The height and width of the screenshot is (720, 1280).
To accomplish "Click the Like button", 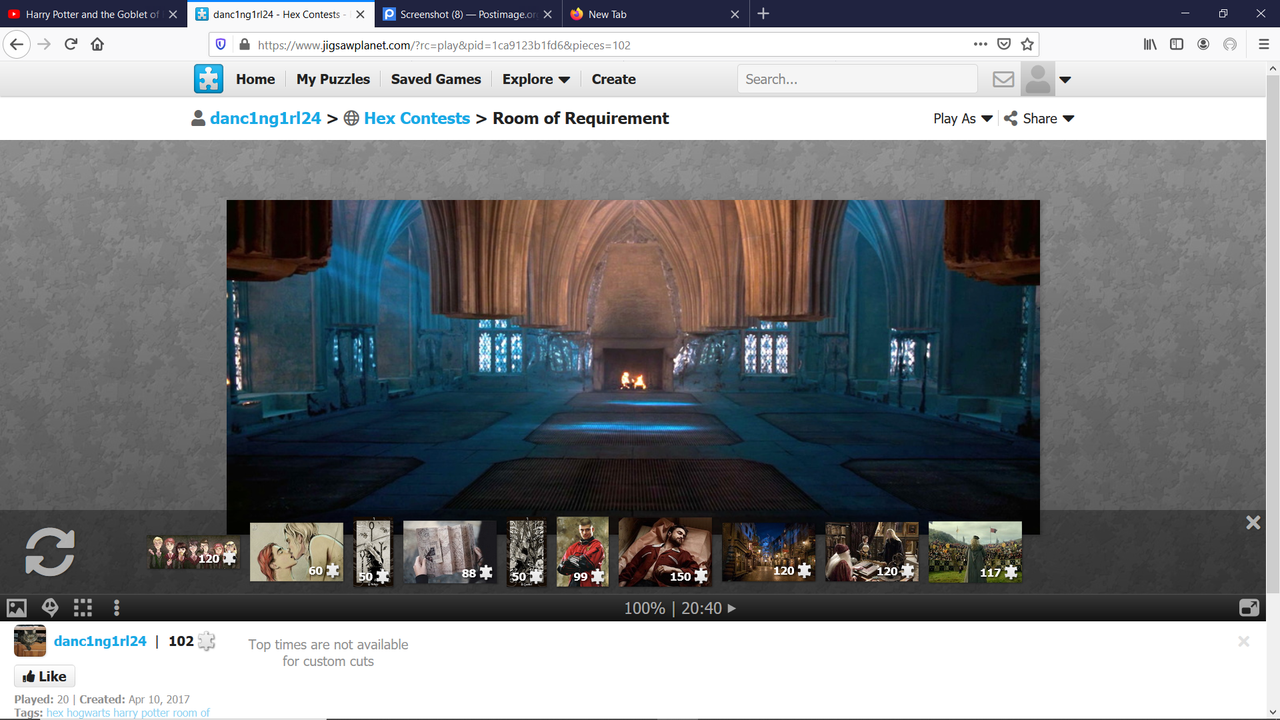I will tap(44, 676).
